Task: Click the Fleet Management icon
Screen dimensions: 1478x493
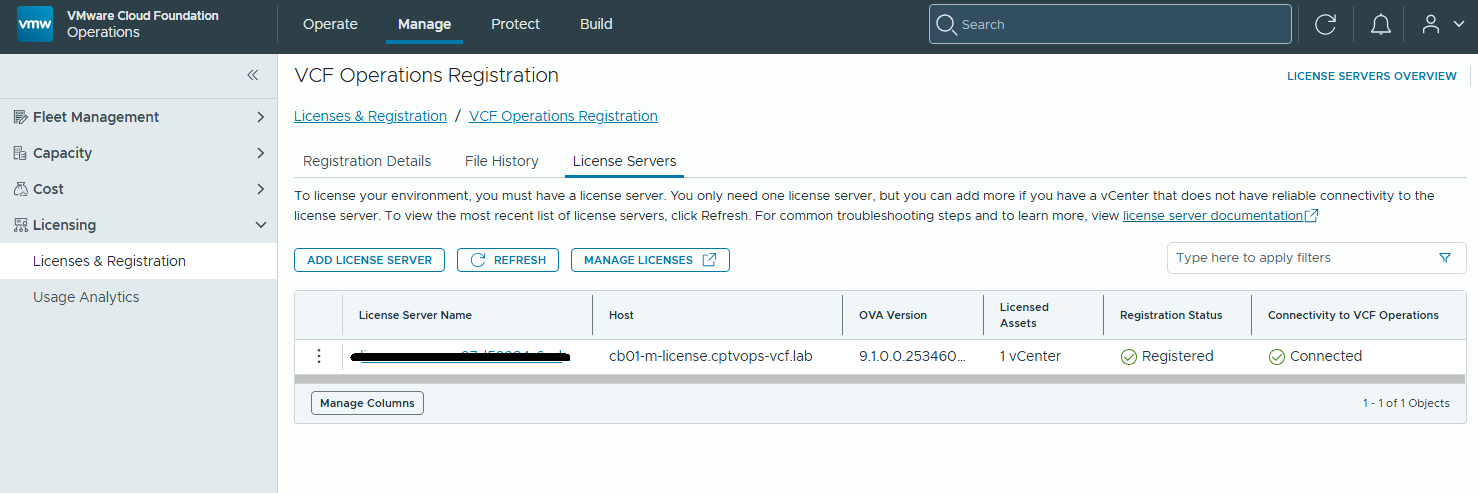Action: (x=20, y=117)
